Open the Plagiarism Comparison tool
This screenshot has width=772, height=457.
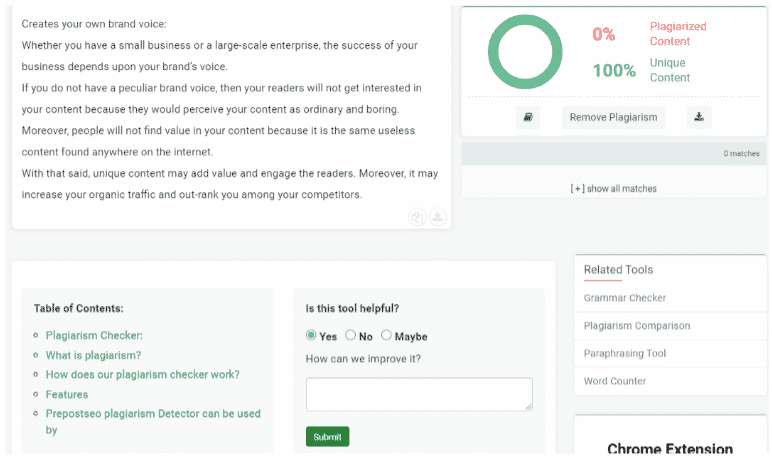637,326
